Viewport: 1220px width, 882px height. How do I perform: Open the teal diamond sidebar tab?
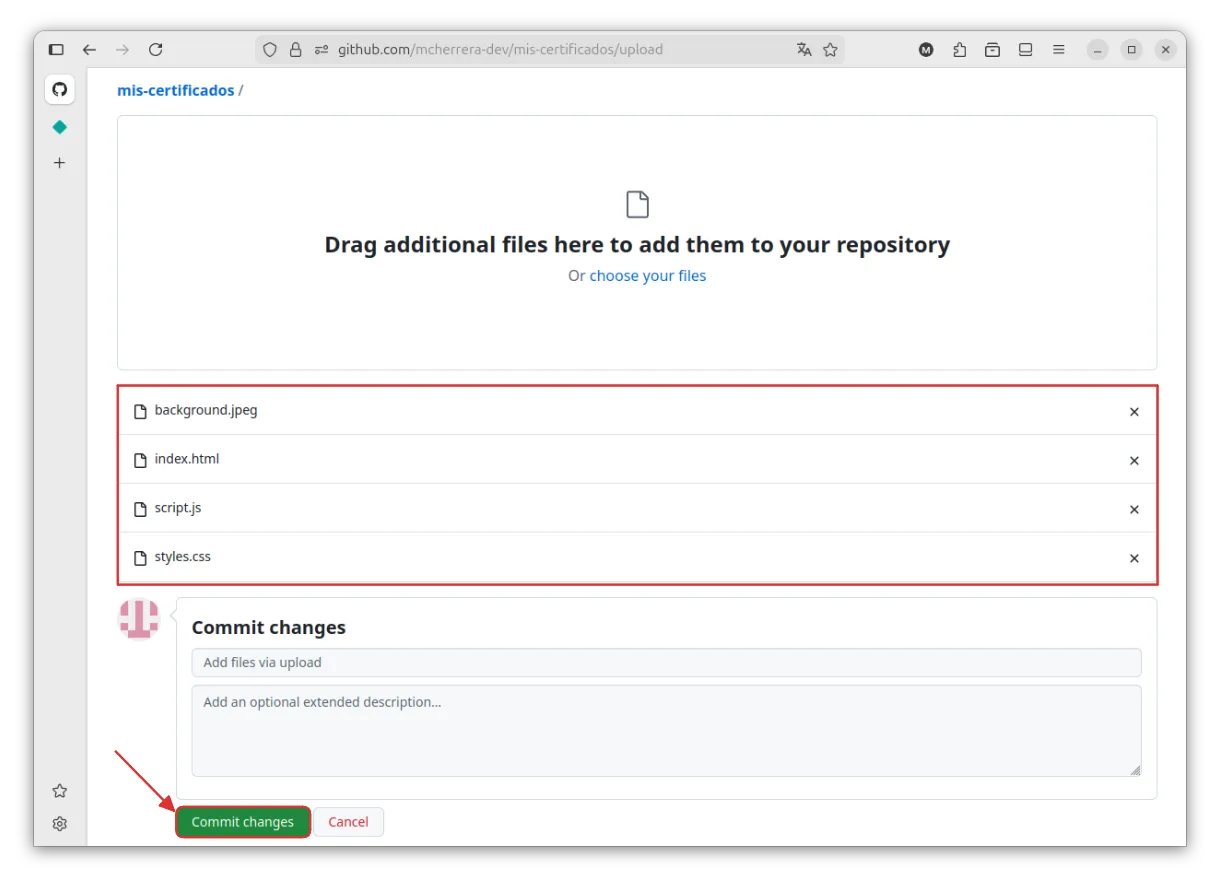pos(60,127)
